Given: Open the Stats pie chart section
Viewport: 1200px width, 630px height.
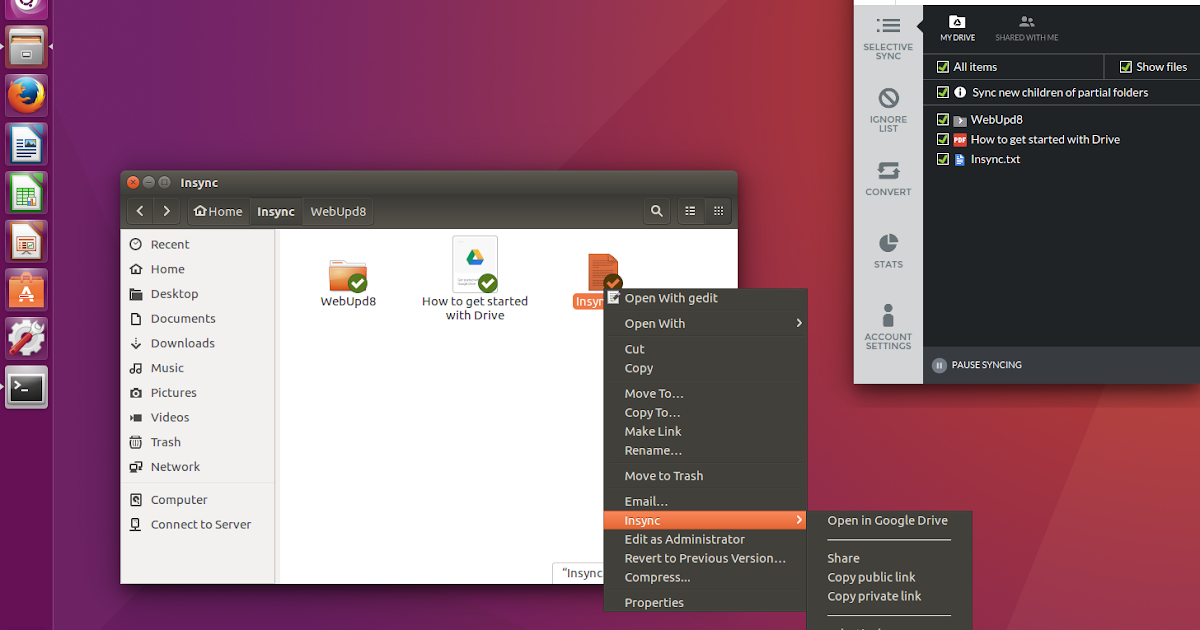Looking at the screenshot, I should coord(888,251).
